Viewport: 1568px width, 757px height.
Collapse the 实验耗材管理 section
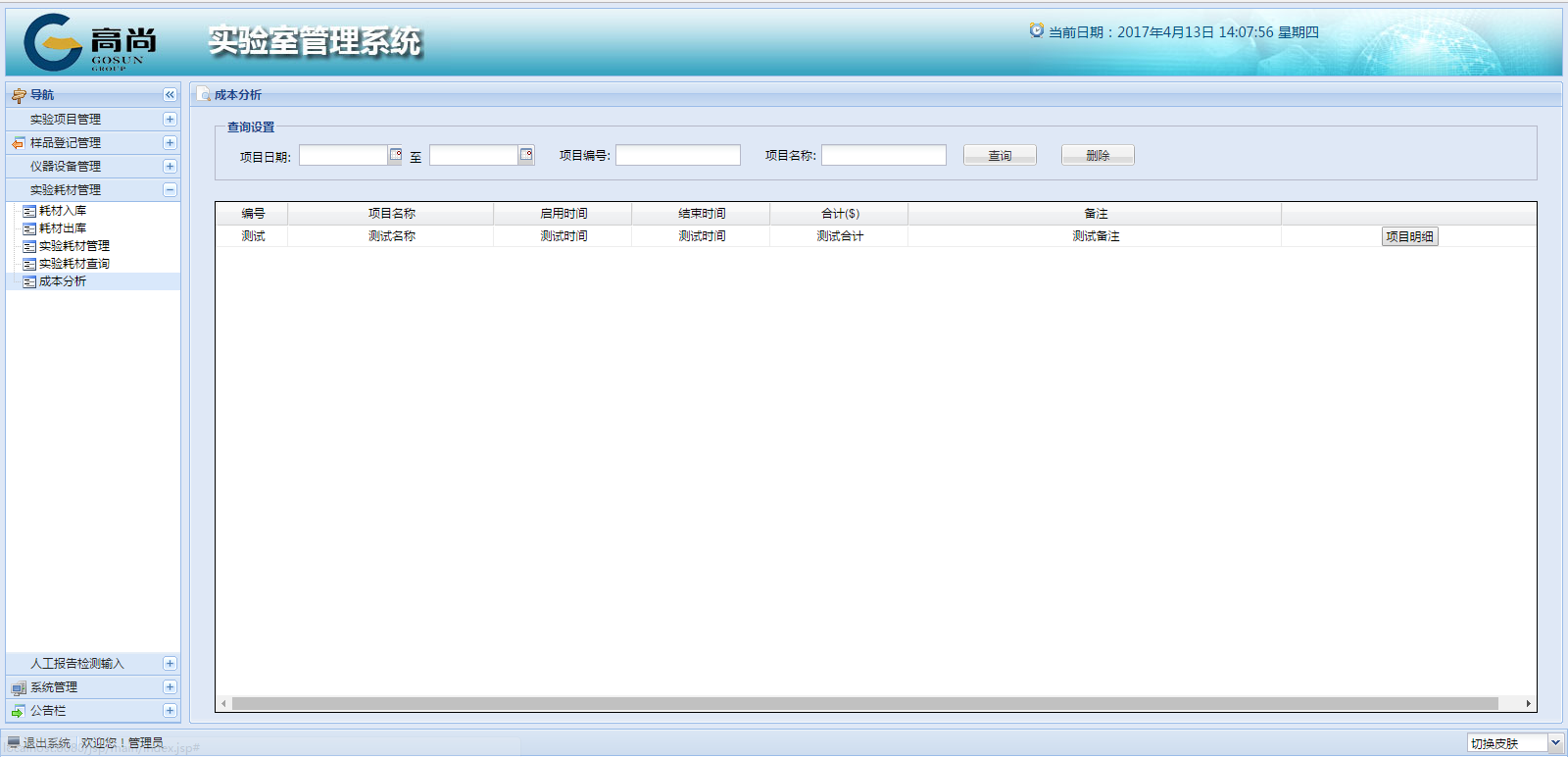tap(170, 189)
